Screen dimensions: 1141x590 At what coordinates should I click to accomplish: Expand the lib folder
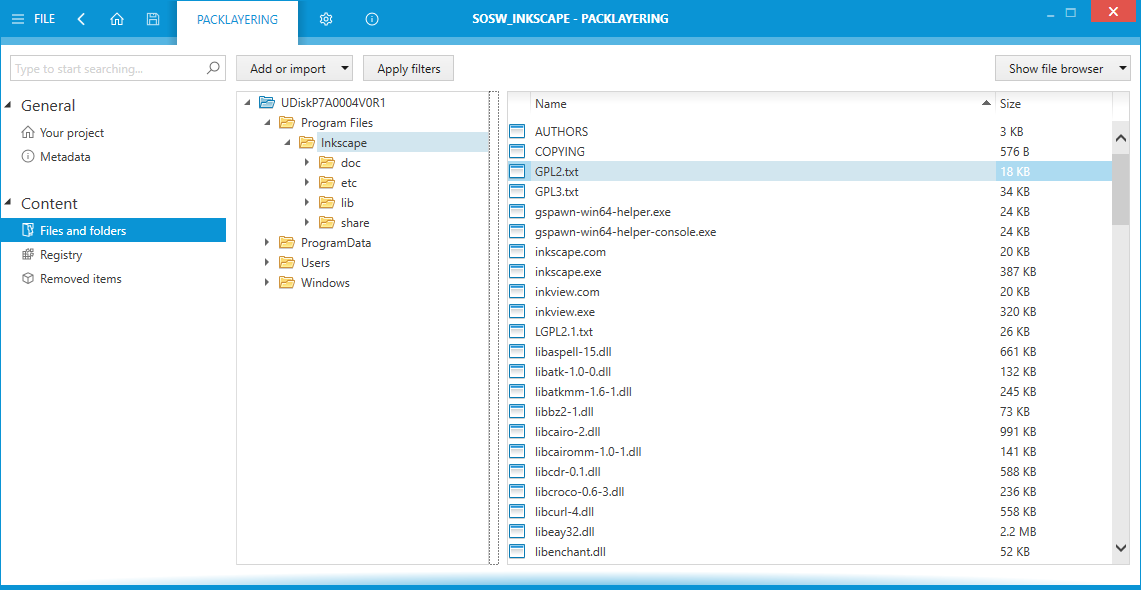click(308, 202)
